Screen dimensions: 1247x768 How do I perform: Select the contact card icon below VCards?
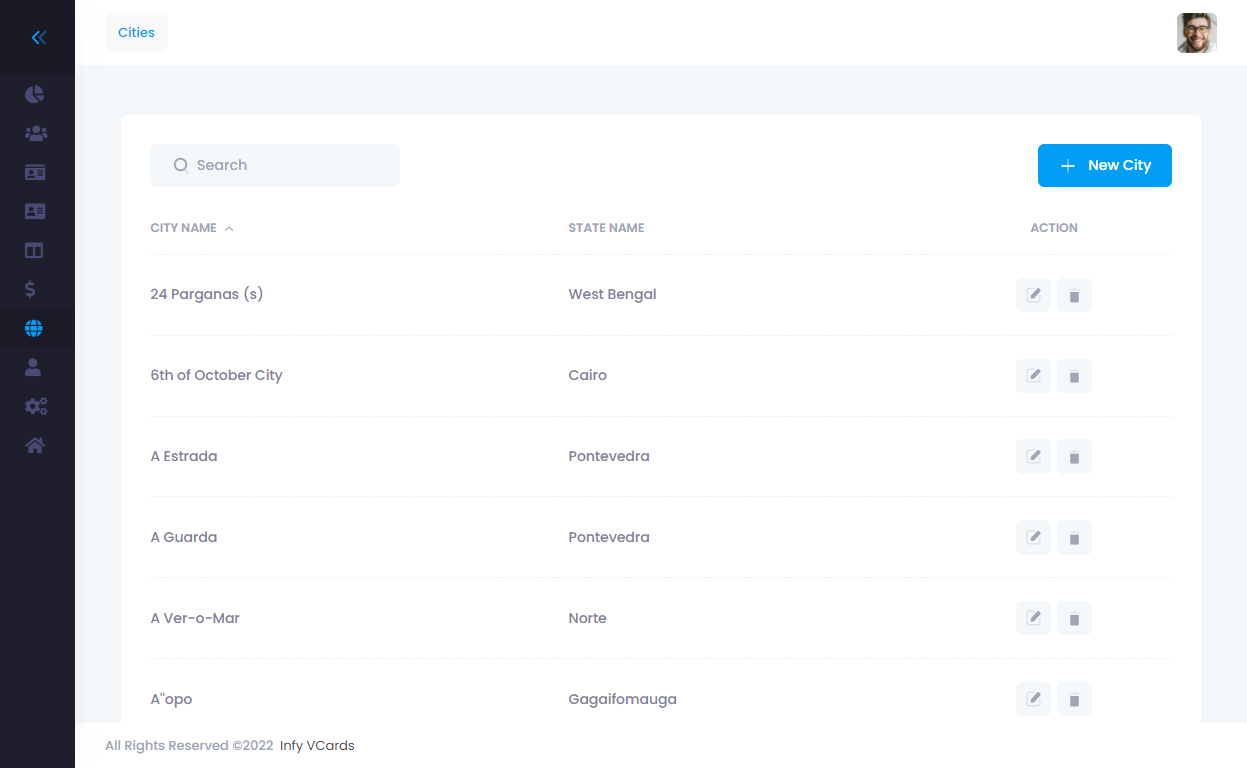pyautogui.click(x=35, y=211)
